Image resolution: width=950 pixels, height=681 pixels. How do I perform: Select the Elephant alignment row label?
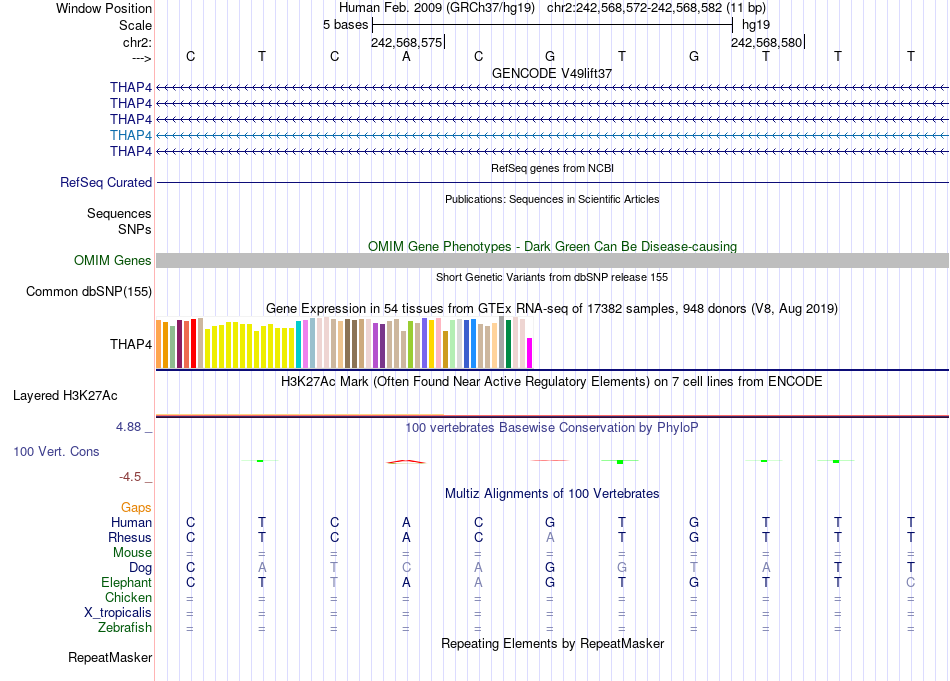click(127, 582)
